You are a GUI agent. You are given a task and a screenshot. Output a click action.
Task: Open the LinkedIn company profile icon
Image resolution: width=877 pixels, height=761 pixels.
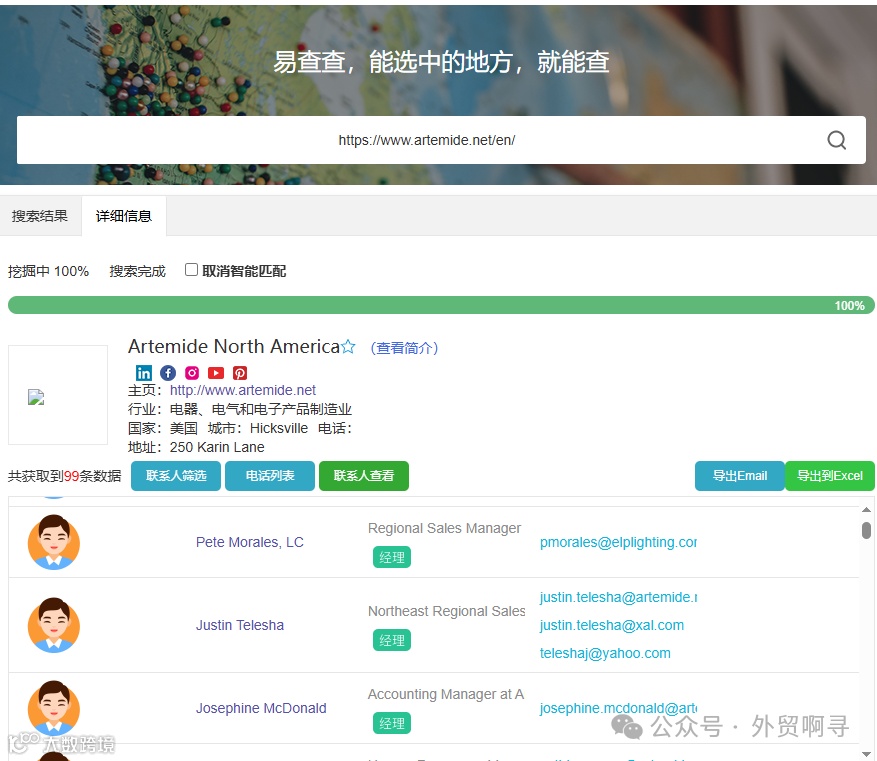(144, 373)
